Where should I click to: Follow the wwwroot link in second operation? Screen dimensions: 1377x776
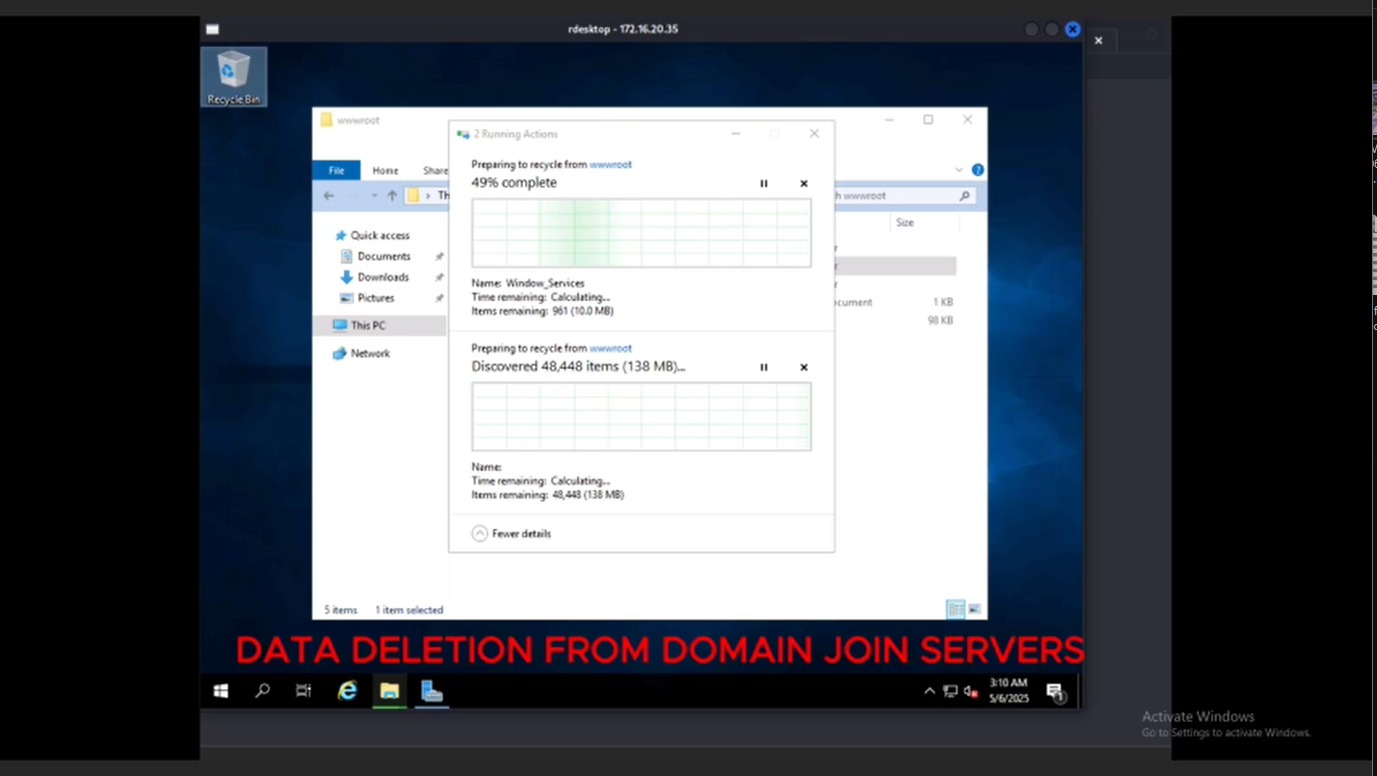(x=611, y=349)
